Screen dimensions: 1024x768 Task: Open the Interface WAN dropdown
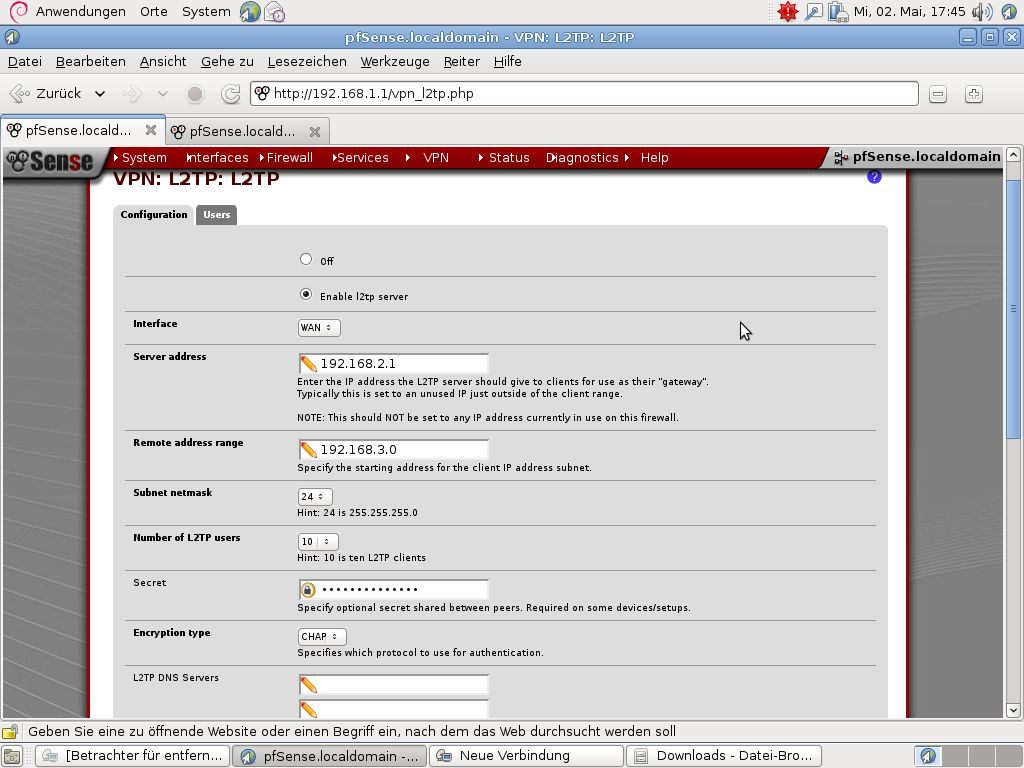319,328
